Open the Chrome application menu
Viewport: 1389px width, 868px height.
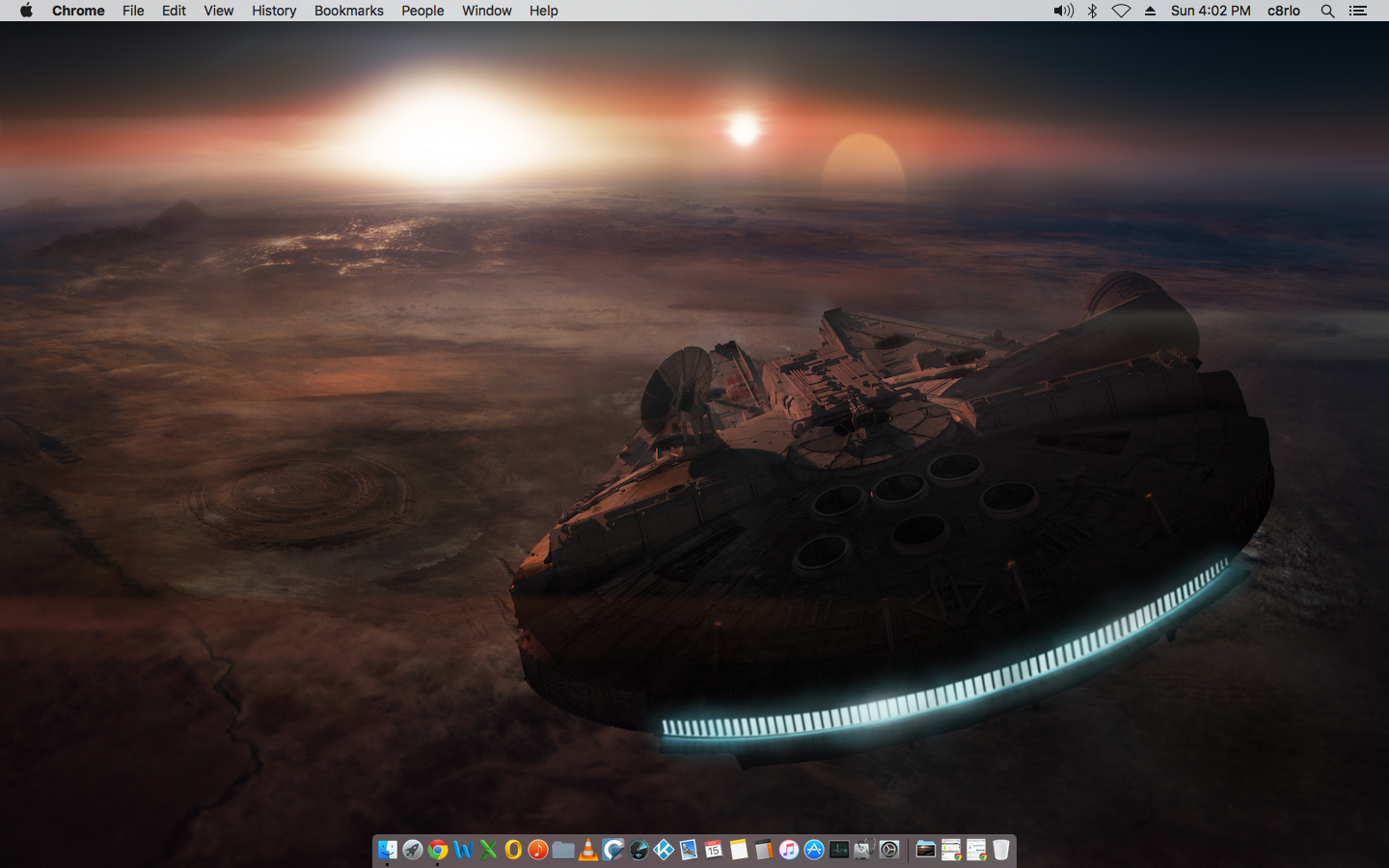coord(78,11)
